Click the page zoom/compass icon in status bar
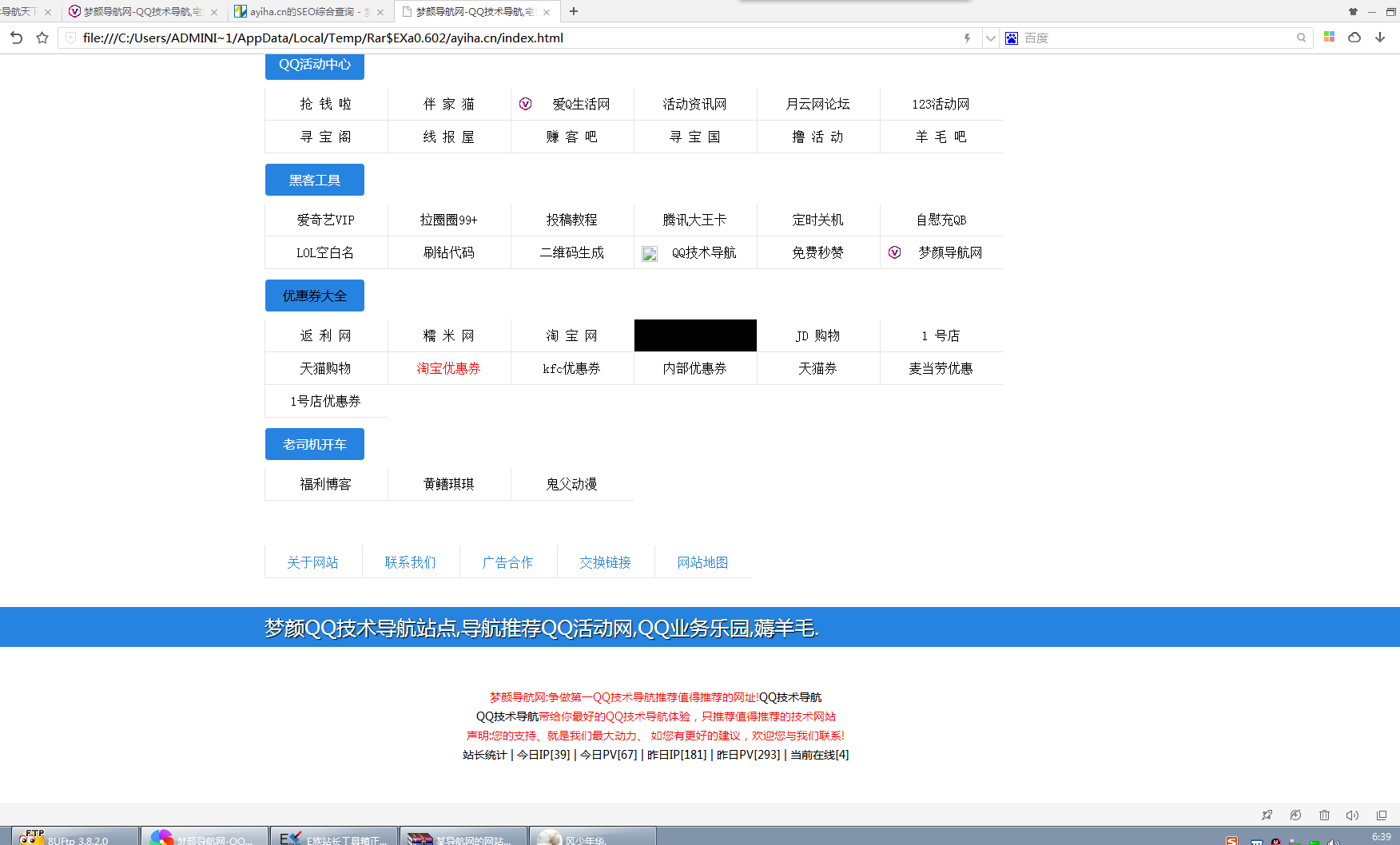Viewport: 1400px width, 845px height. pyautogui.click(x=1295, y=815)
